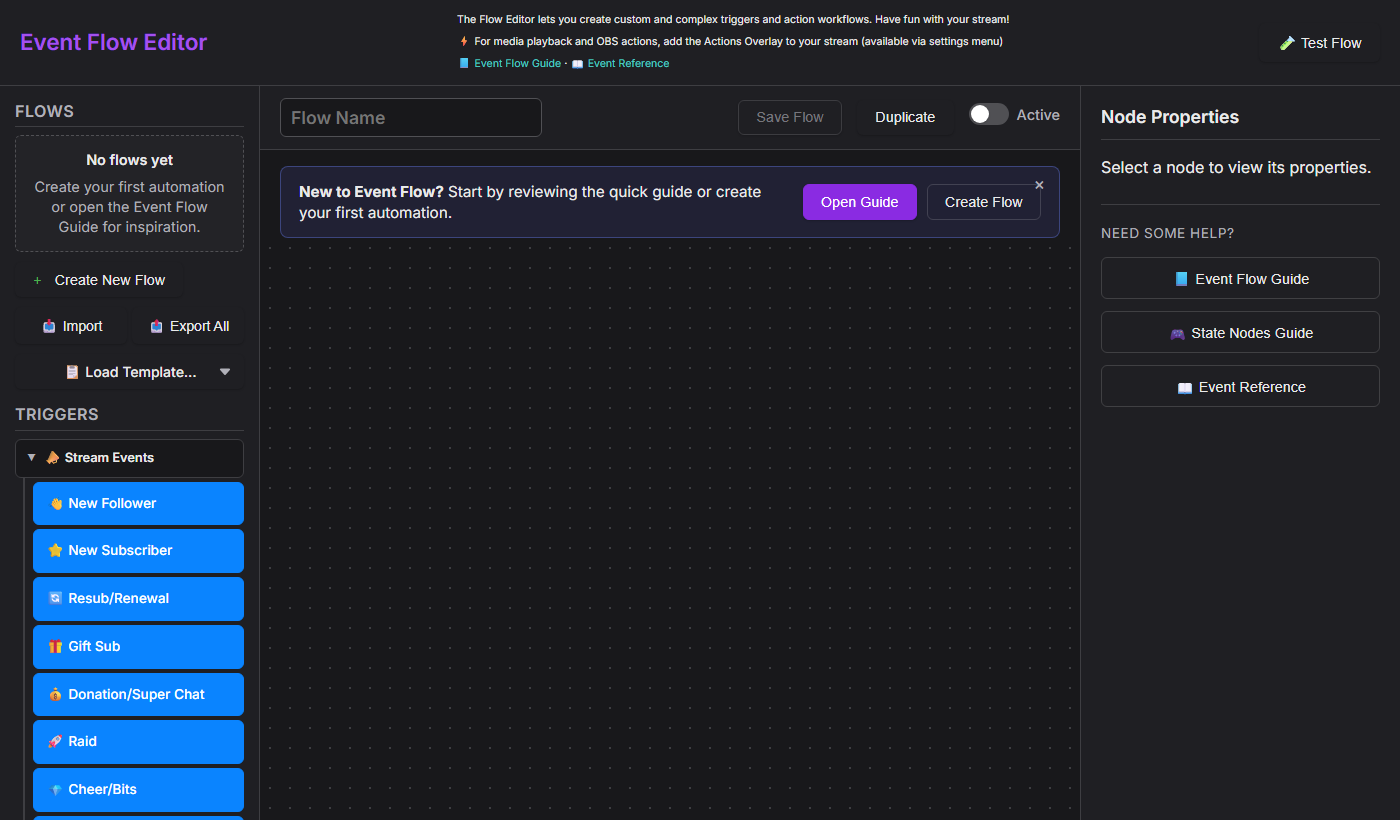Viewport: 1400px width, 820px height.
Task: Open Event Flow Guide link in header
Action: point(517,63)
